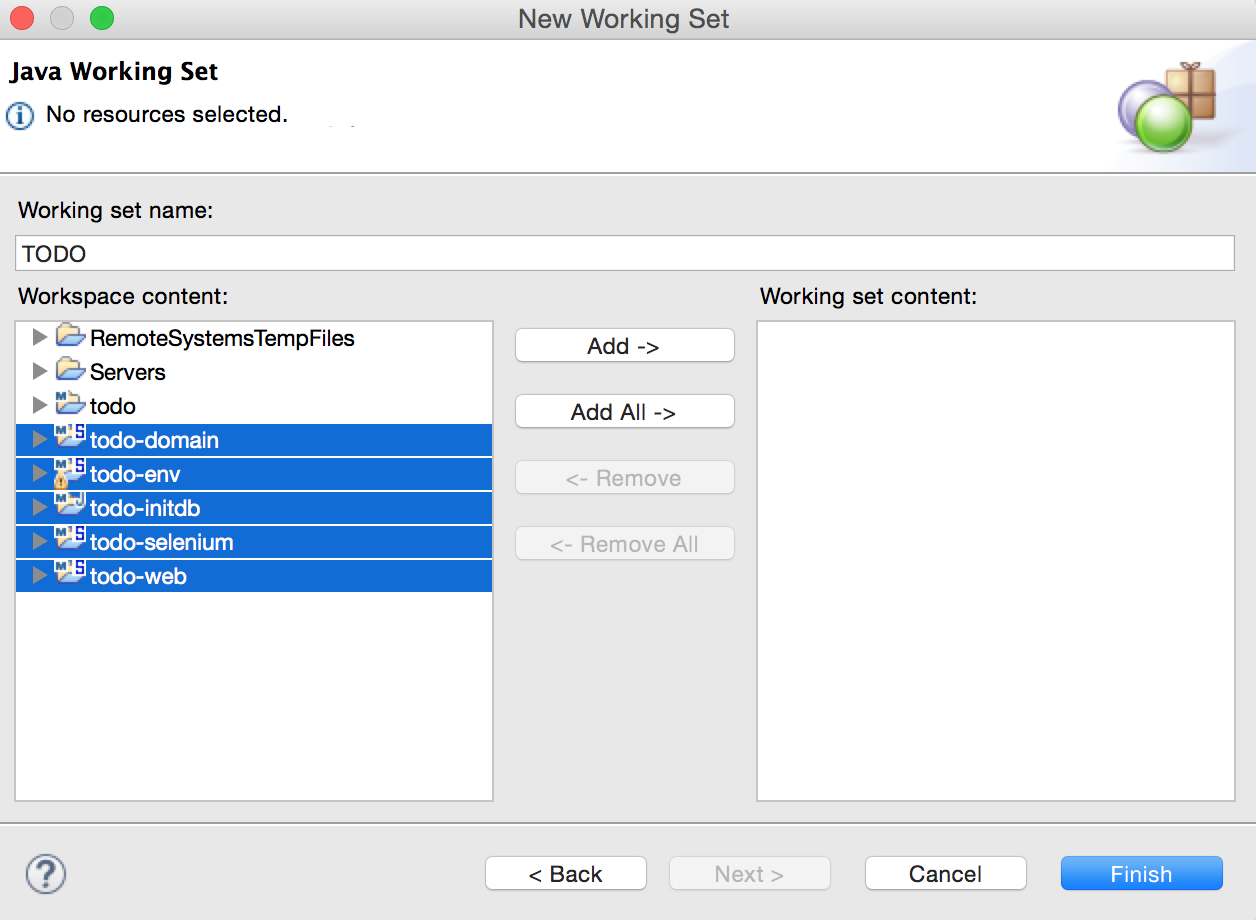The height and width of the screenshot is (920, 1256).
Task: Click the RemoteSystemsTempFiles folder icon
Action: pyautogui.click(x=69, y=338)
